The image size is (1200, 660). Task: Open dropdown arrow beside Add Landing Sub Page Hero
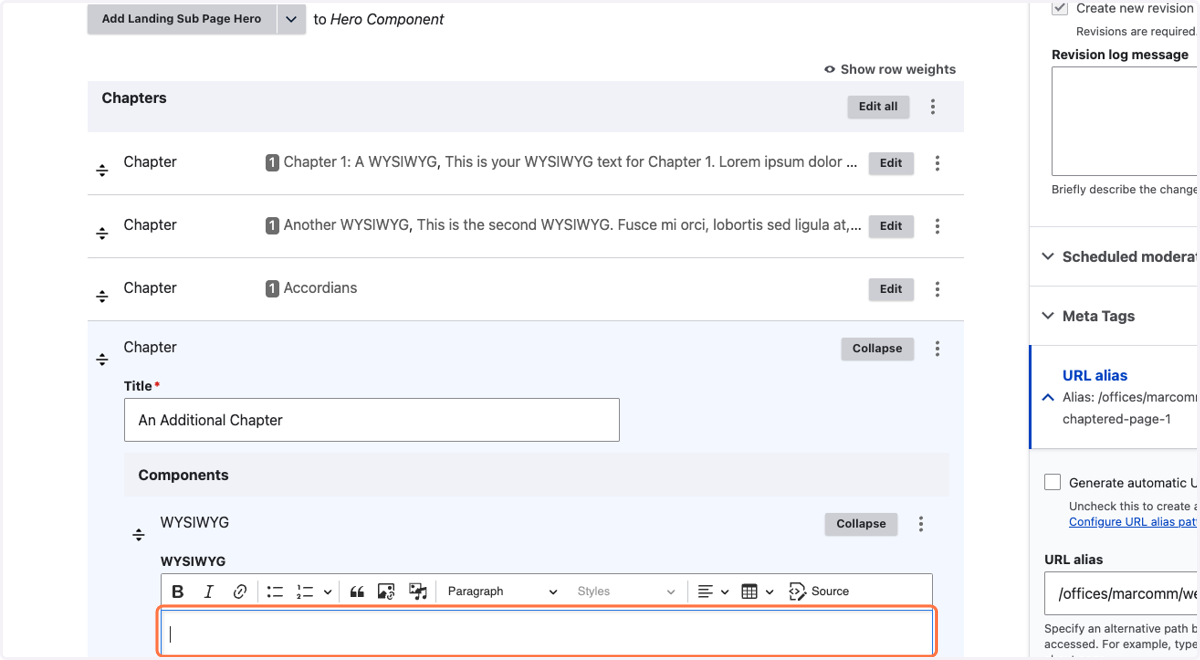coord(291,19)
